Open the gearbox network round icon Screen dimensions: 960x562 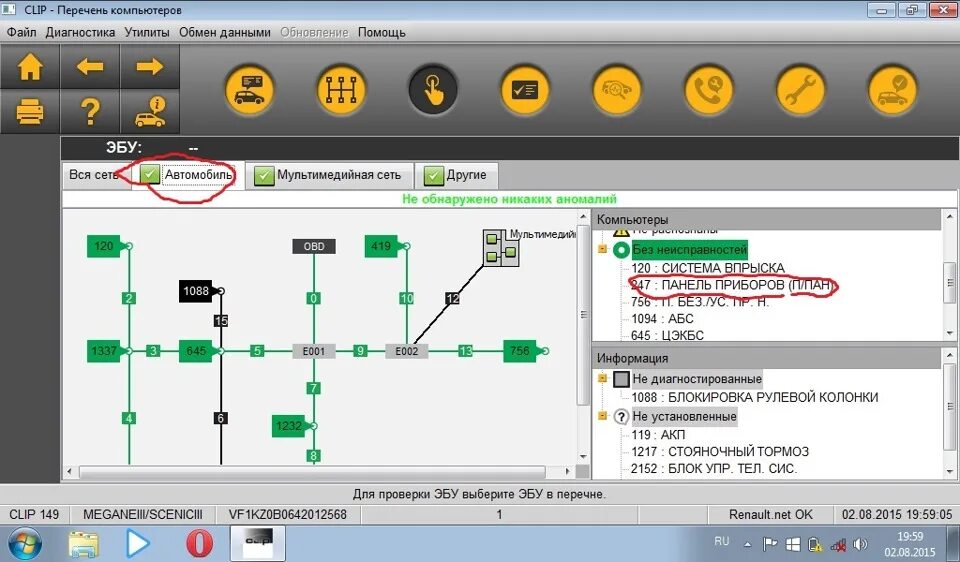341,90
